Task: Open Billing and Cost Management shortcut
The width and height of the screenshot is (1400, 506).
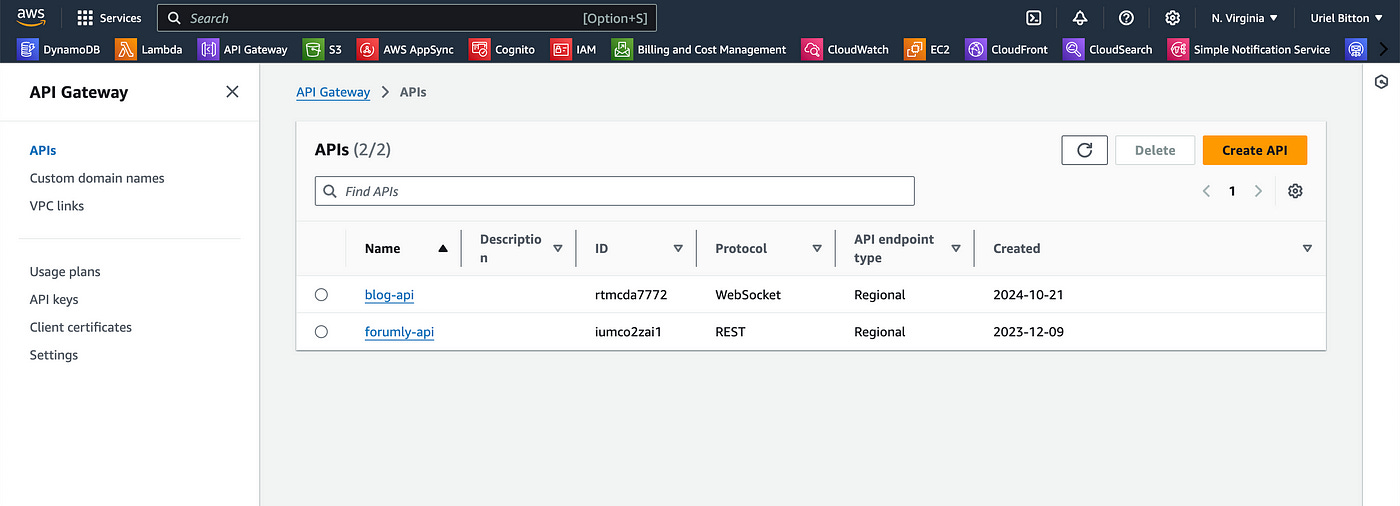Action: click(699, 49)
